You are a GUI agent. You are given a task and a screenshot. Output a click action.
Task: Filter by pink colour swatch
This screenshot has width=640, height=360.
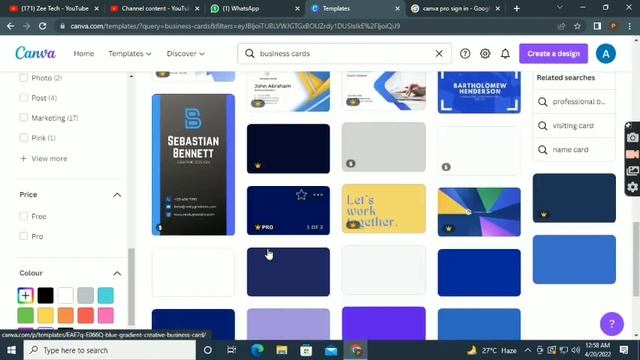point(106,316)
